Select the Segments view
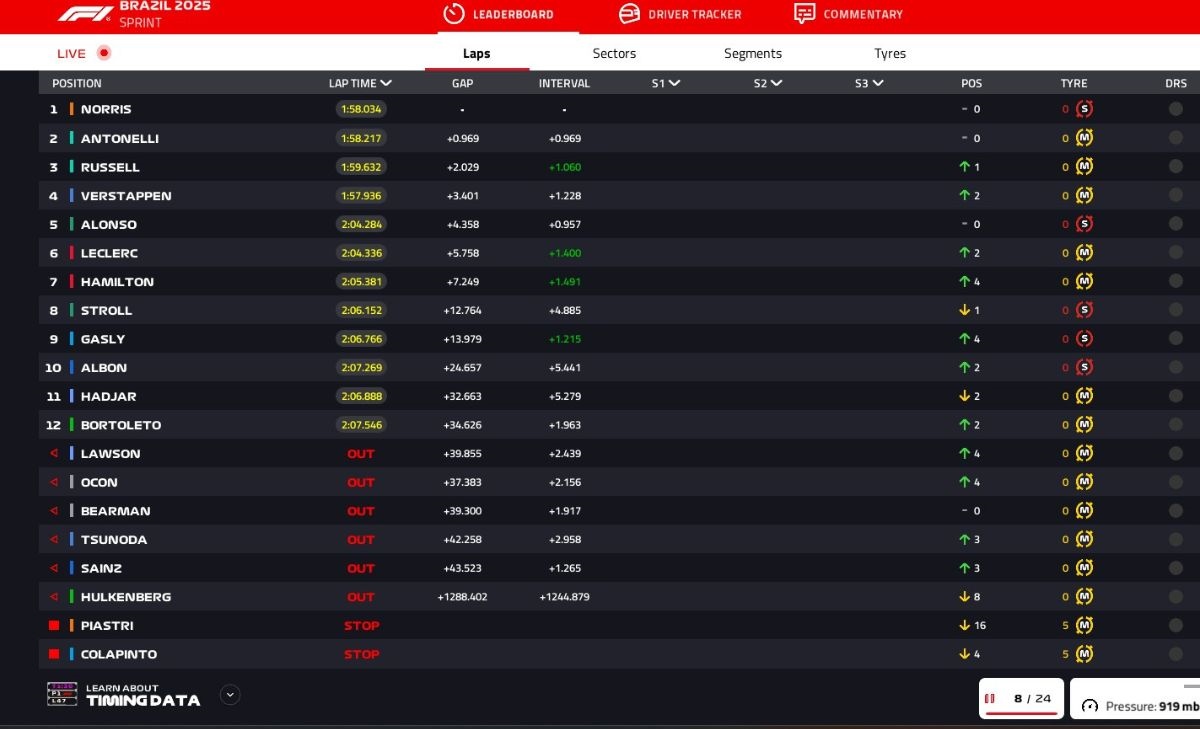1200x729 pixels. coord(752,54)
